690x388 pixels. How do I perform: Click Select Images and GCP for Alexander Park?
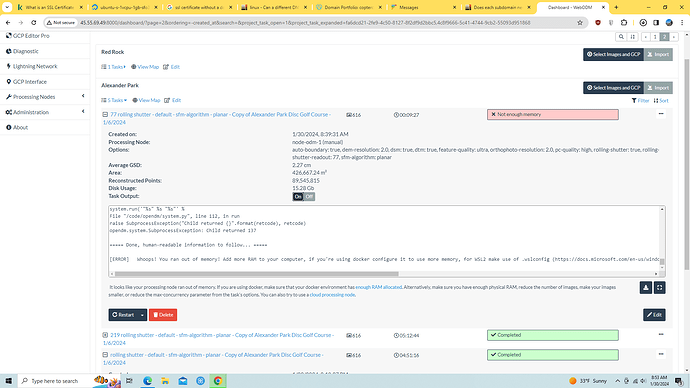613,88
